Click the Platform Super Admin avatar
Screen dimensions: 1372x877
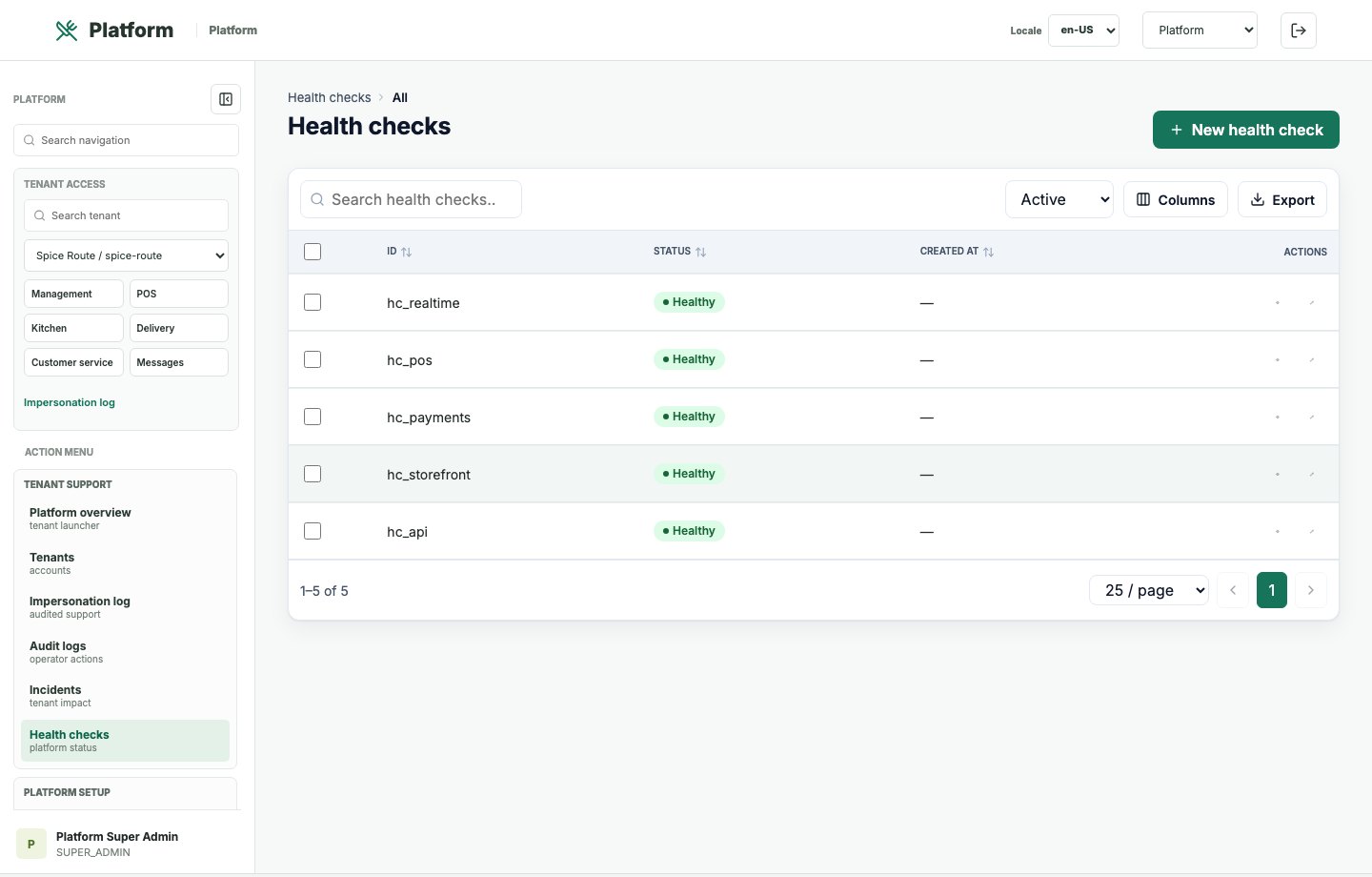(31, 844)
